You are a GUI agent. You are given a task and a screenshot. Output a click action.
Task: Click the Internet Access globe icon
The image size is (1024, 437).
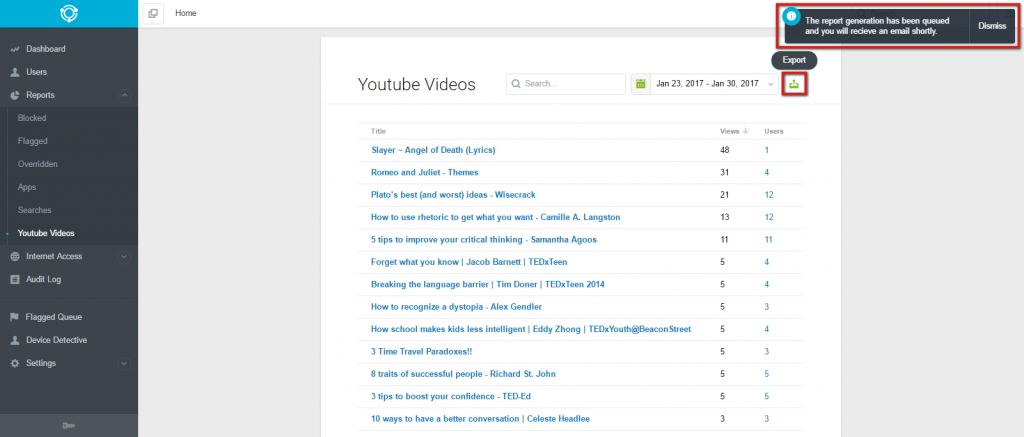(x=14, y=257)
